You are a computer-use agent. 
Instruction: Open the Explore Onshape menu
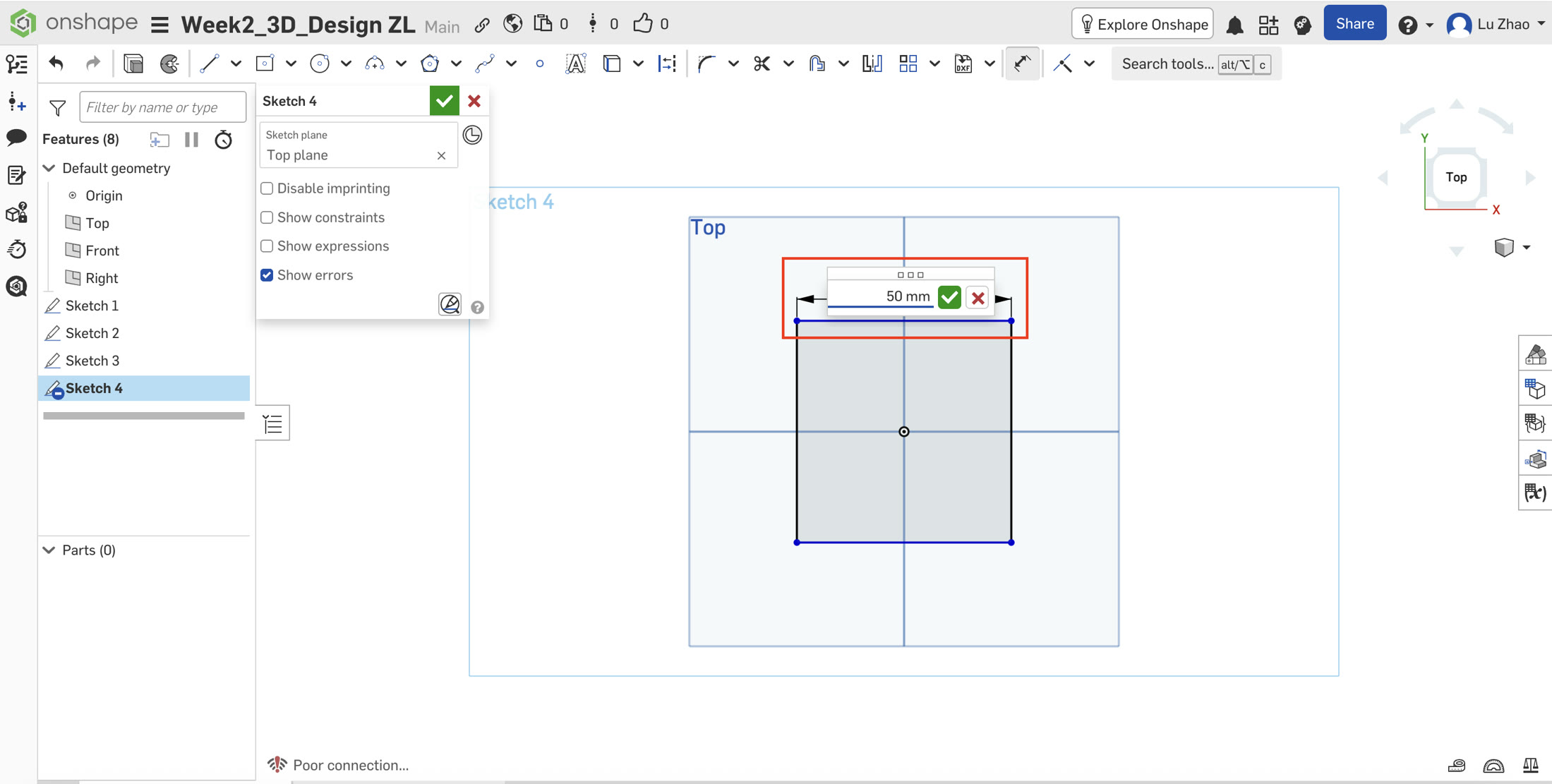coord(1141,23)
